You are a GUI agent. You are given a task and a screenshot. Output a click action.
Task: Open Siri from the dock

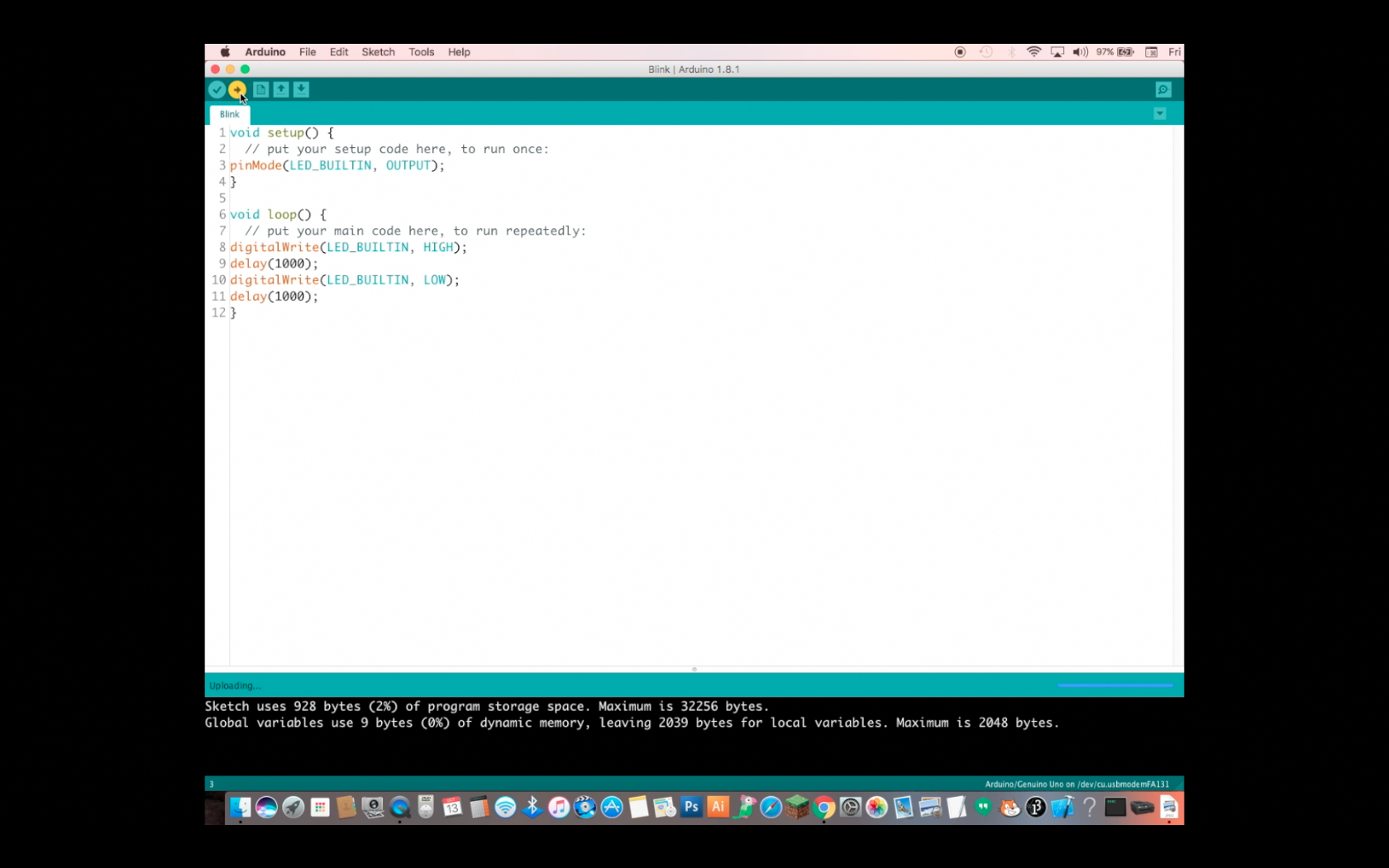266,807
